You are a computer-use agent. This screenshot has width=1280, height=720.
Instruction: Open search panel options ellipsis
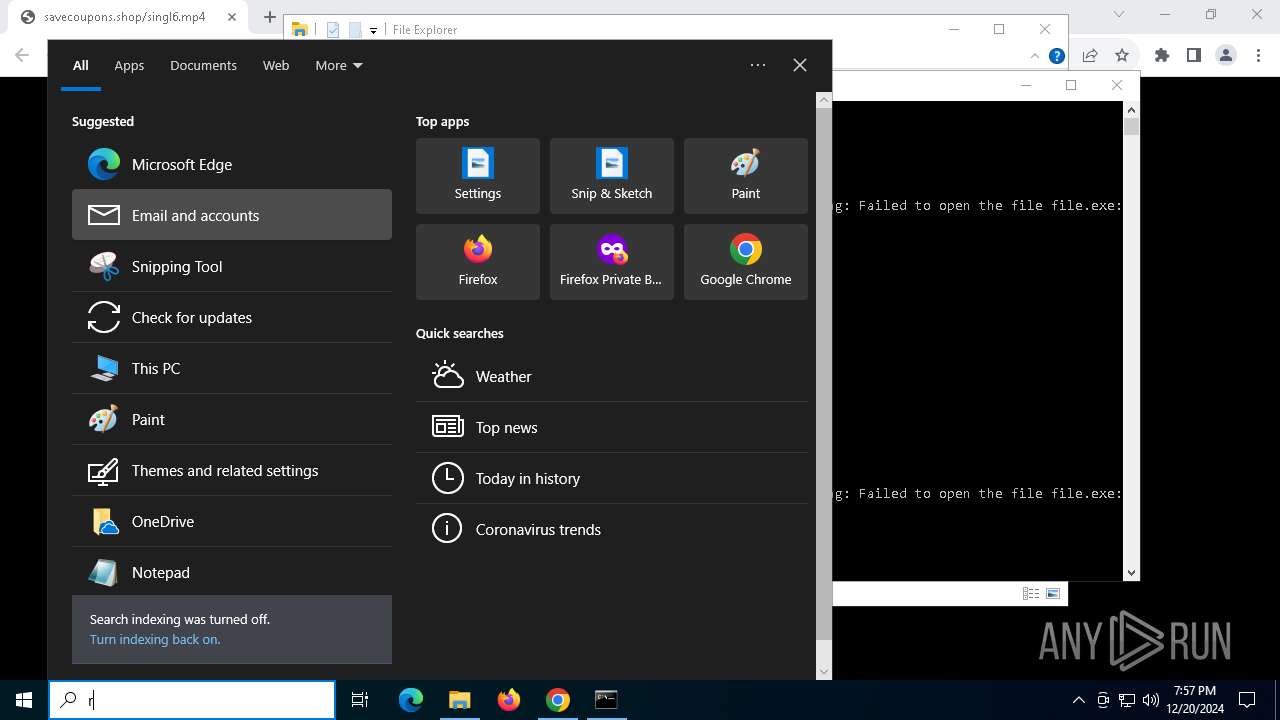click(758, 65)
